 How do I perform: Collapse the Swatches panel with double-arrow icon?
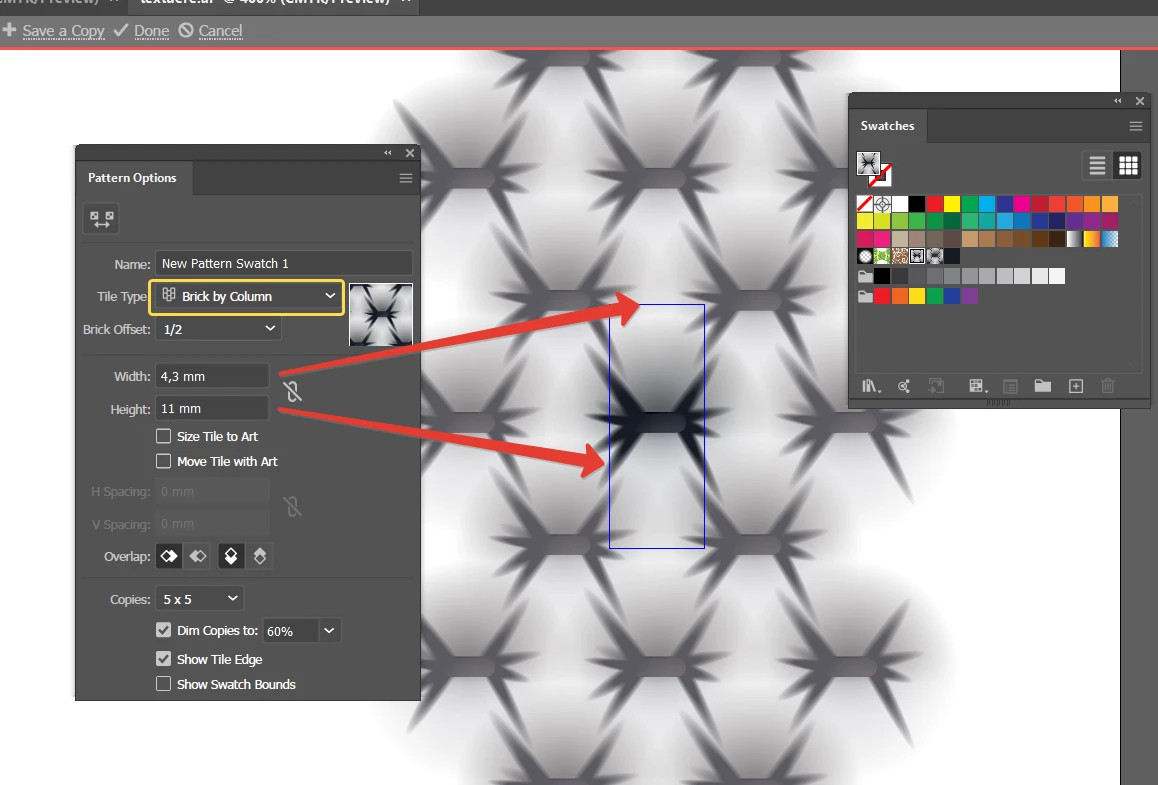click(x=1117, y=100)
